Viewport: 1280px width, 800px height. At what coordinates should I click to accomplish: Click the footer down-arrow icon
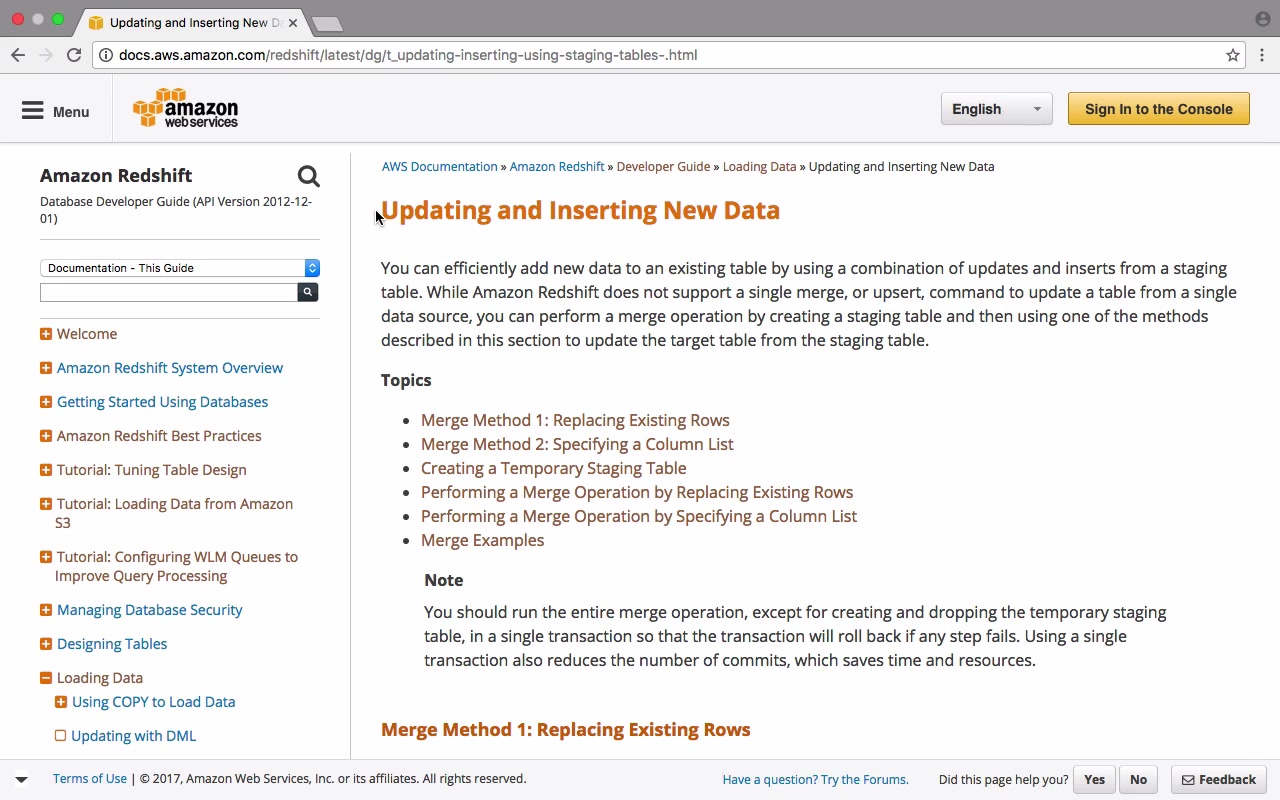(x=21, y=779)
